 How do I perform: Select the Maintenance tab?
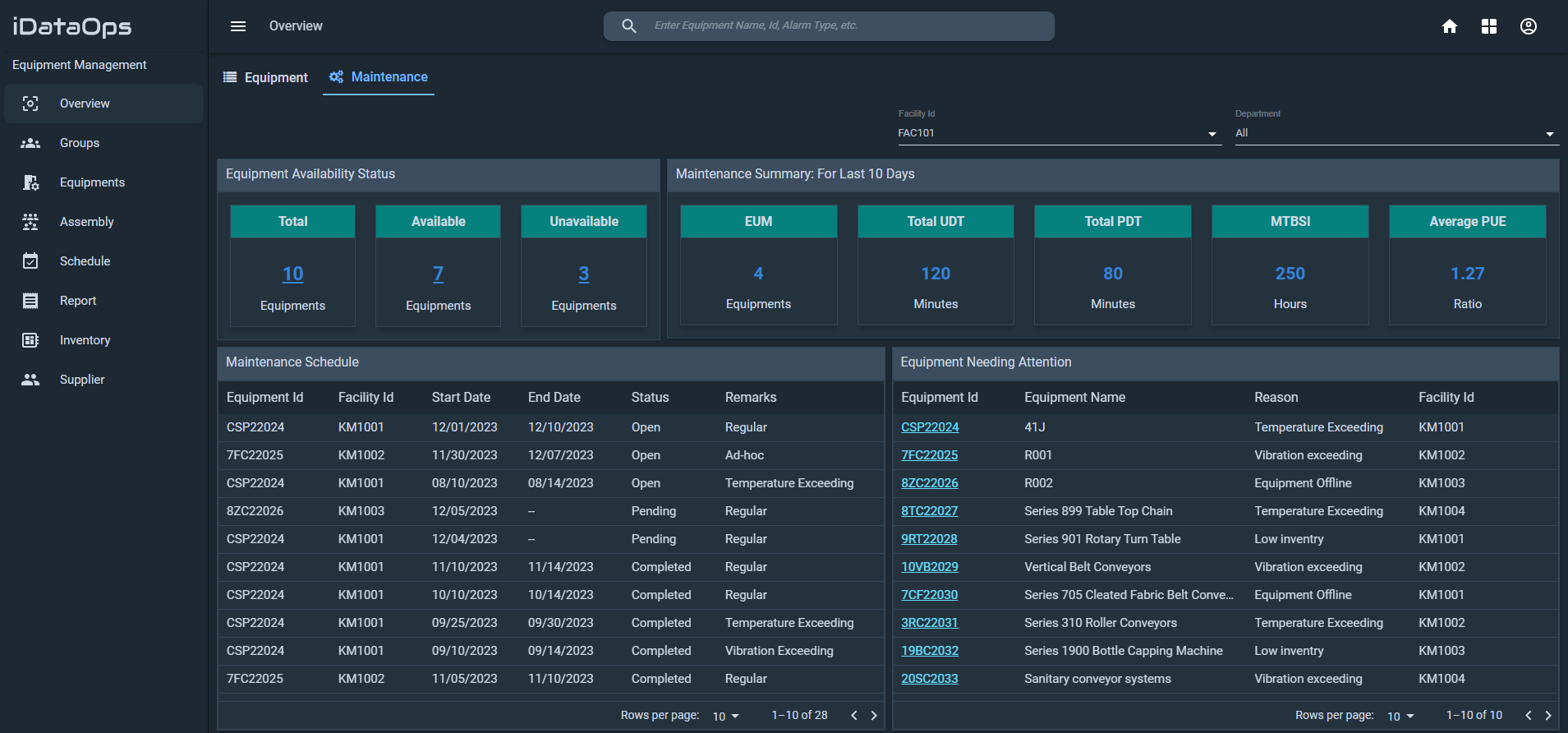point(379,77)
